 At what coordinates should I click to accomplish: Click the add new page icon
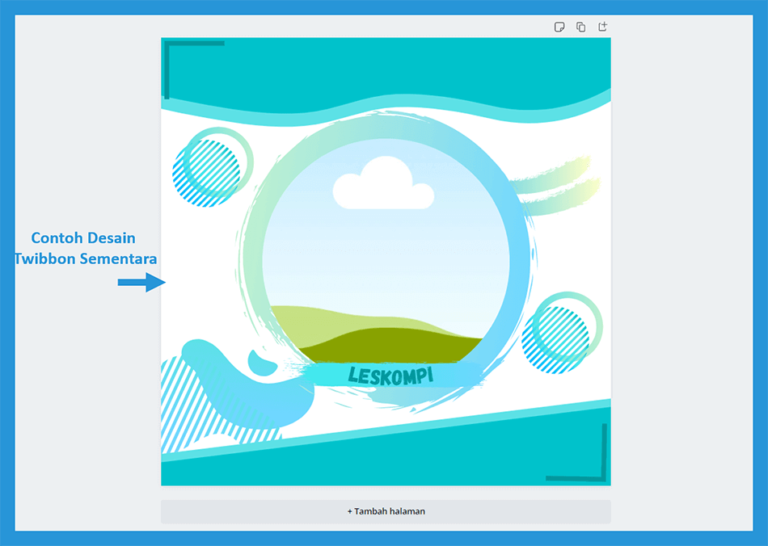coord(602,26)
